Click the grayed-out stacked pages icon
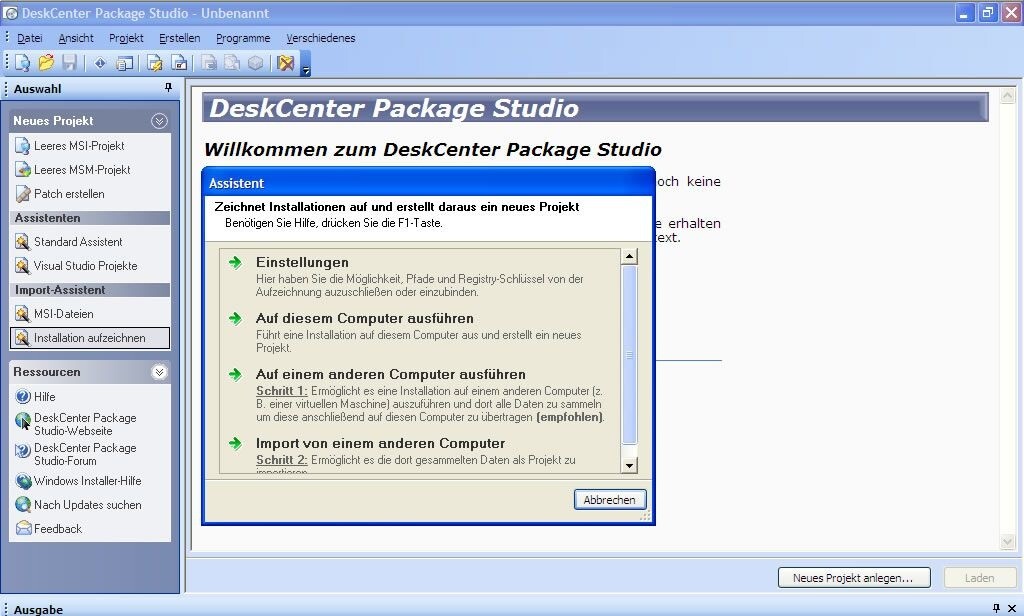1024x616 pixels. click(x=232, y=63)
